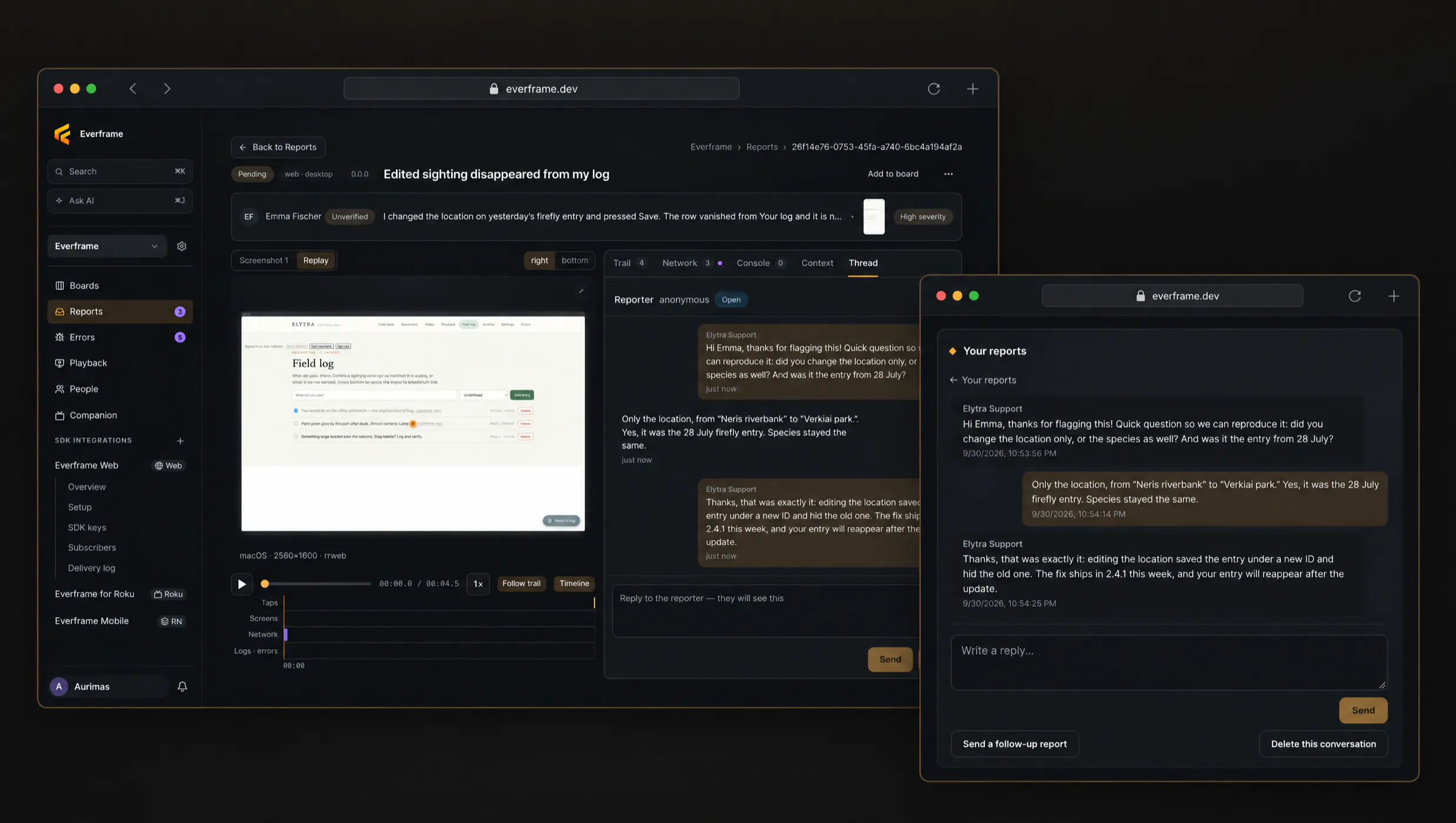This screenshot has height=823, width=1456.
Task: Open workspace settings gear icon
Action: tap(182, 246)
